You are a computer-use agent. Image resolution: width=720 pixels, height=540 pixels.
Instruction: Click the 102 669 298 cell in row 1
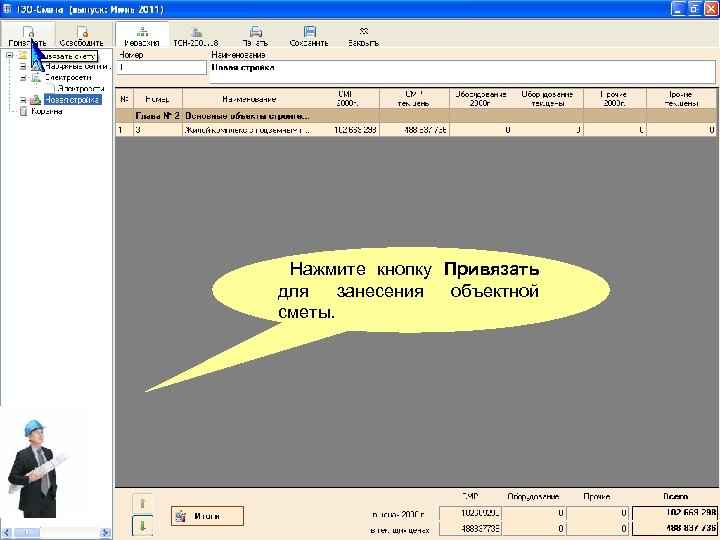click(x=348, y=130)
